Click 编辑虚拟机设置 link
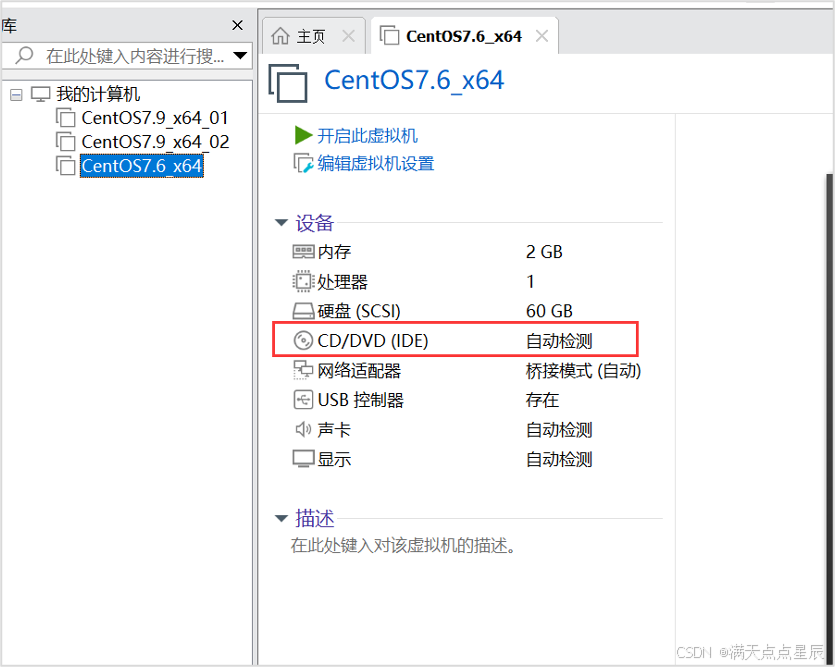 [376, 163]
